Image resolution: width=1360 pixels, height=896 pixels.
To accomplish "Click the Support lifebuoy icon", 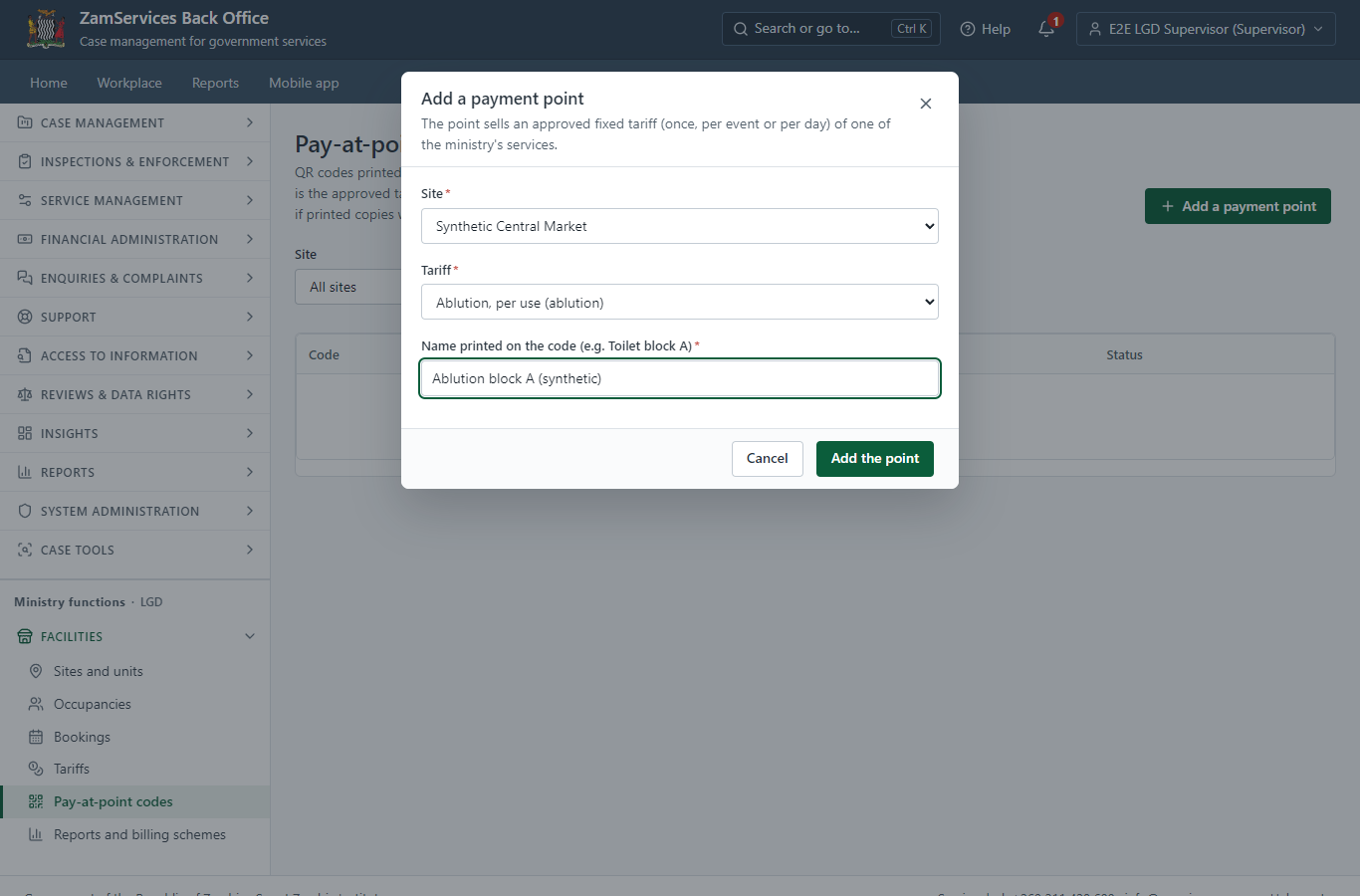I will [25, 317].
